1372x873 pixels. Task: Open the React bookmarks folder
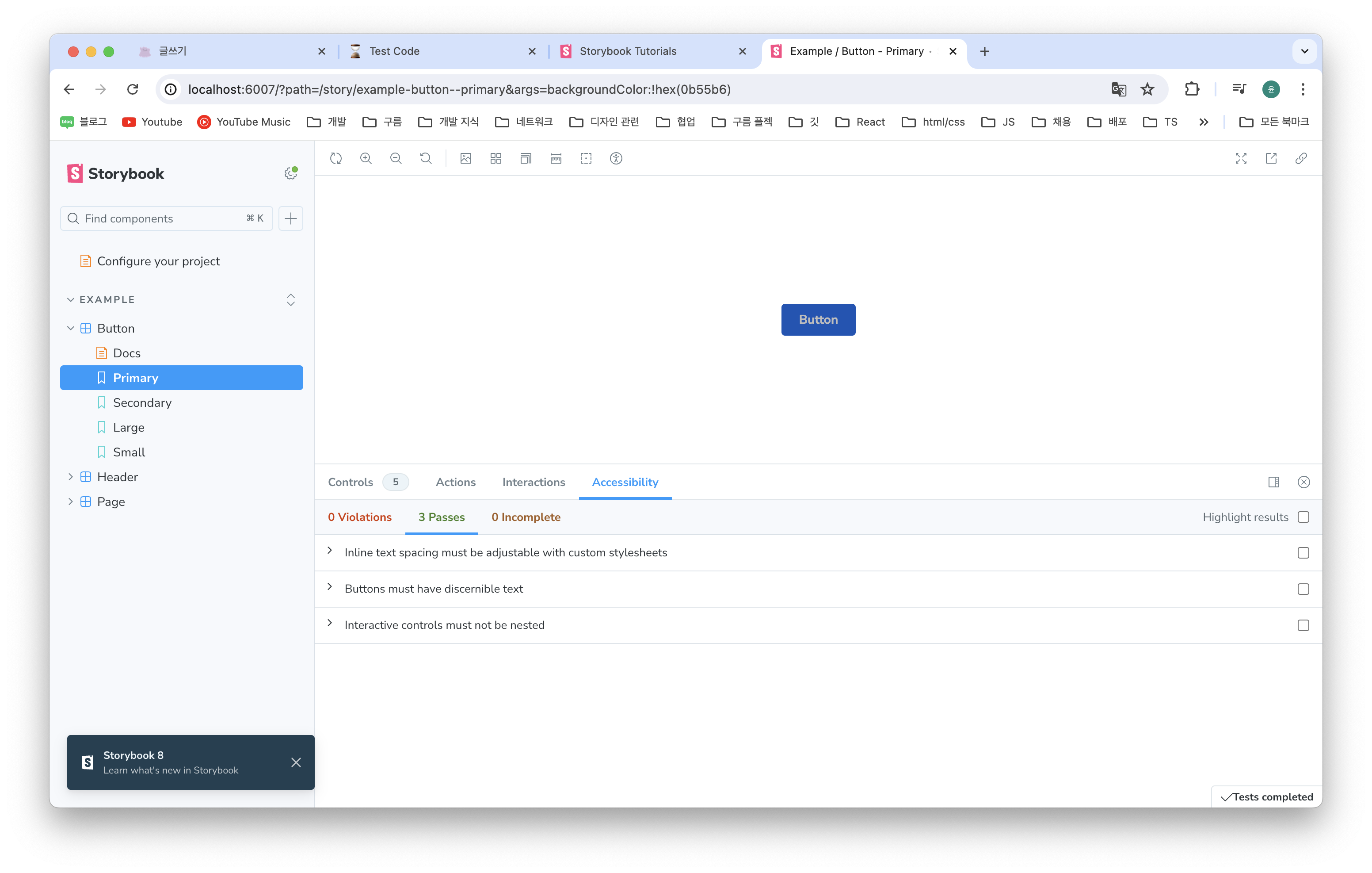(860, 122)
